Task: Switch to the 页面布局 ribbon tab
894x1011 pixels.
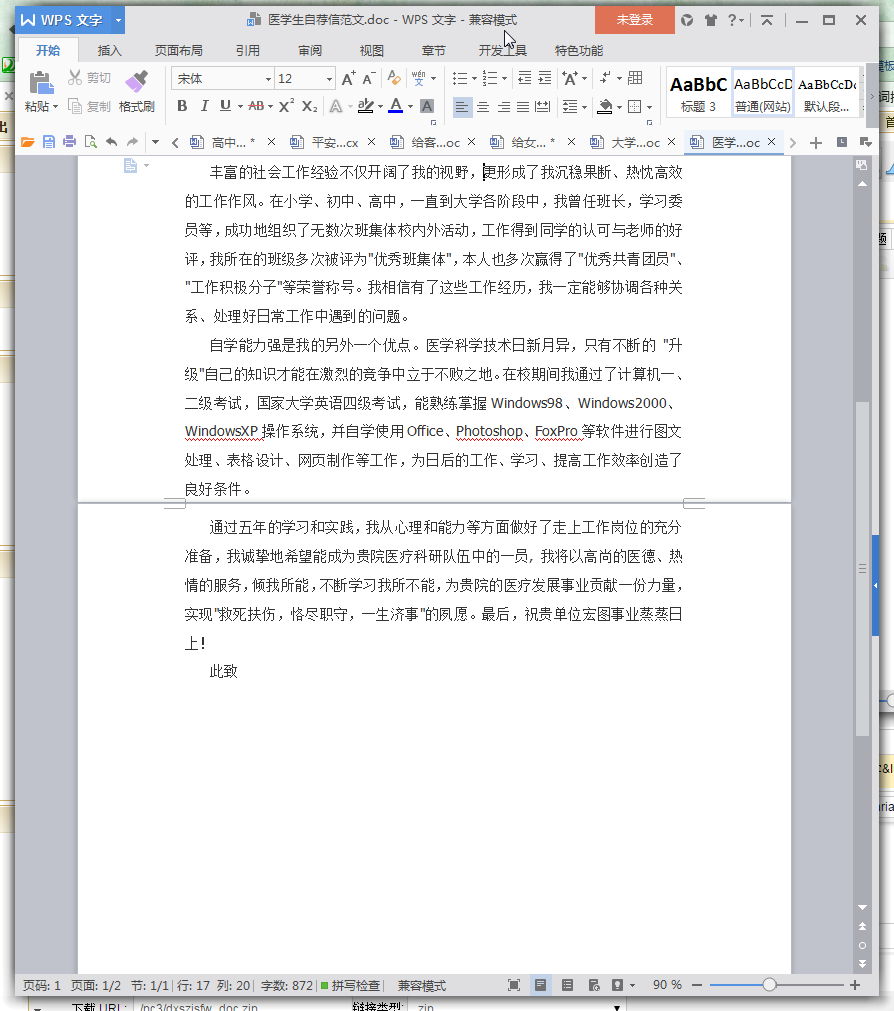Action: tap(179, 50)
